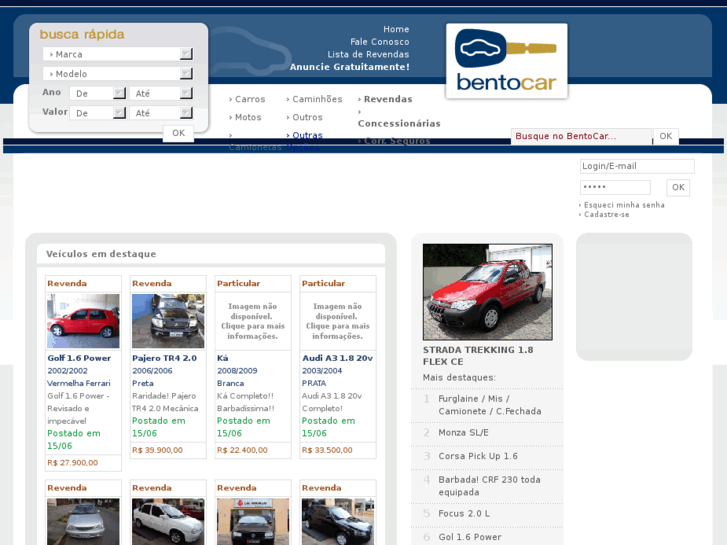Click the Busque no BentoCar search field
Viewport: 727px width, 545px height.
coord(580,136)
